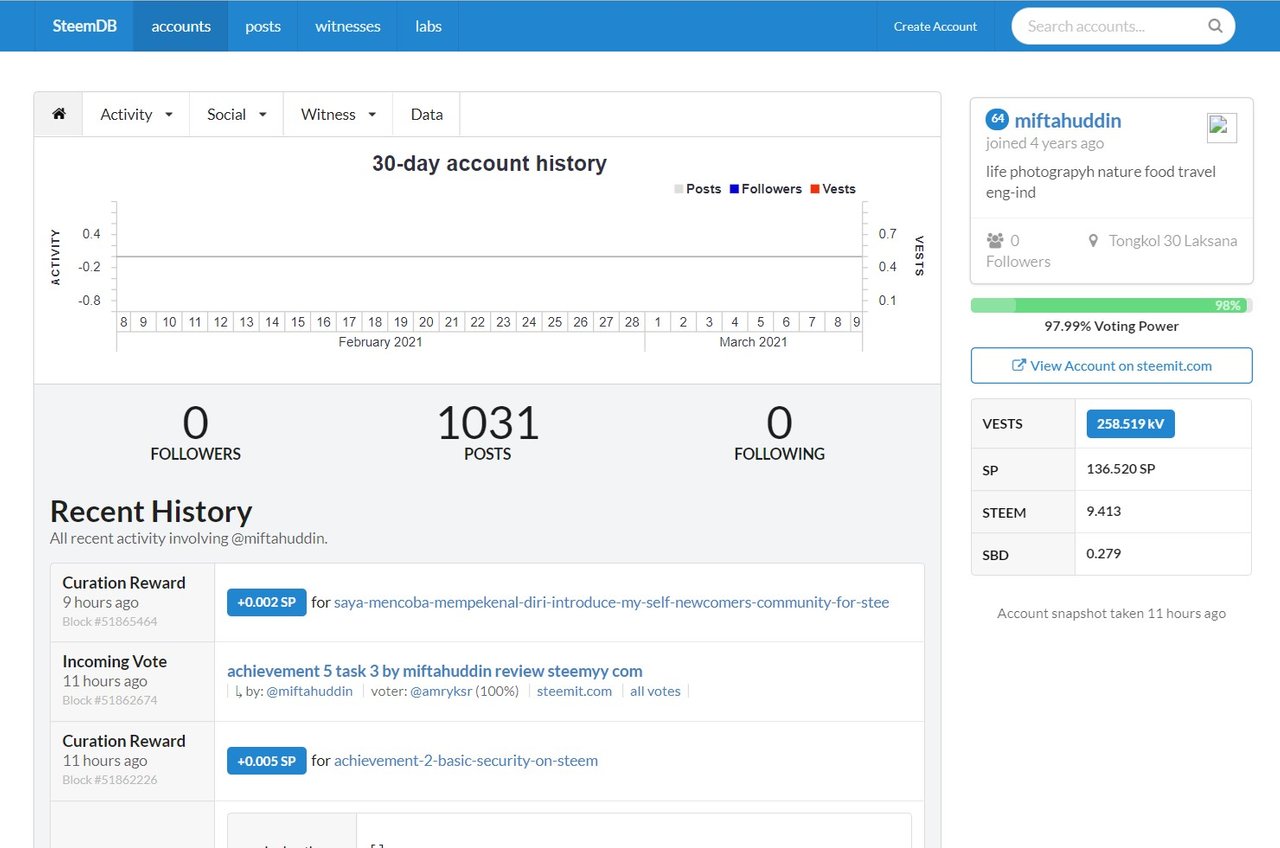The height and width of the screenshot is (848, 1280).
Task: Click the 136.520 SP value
Action: tap(1121, 469)
